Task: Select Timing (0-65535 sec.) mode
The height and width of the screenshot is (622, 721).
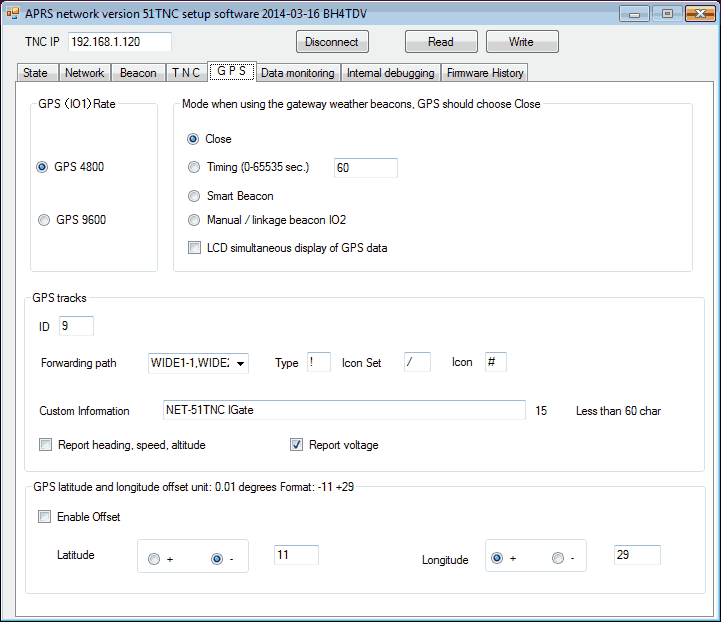Action: coord(194,167)
